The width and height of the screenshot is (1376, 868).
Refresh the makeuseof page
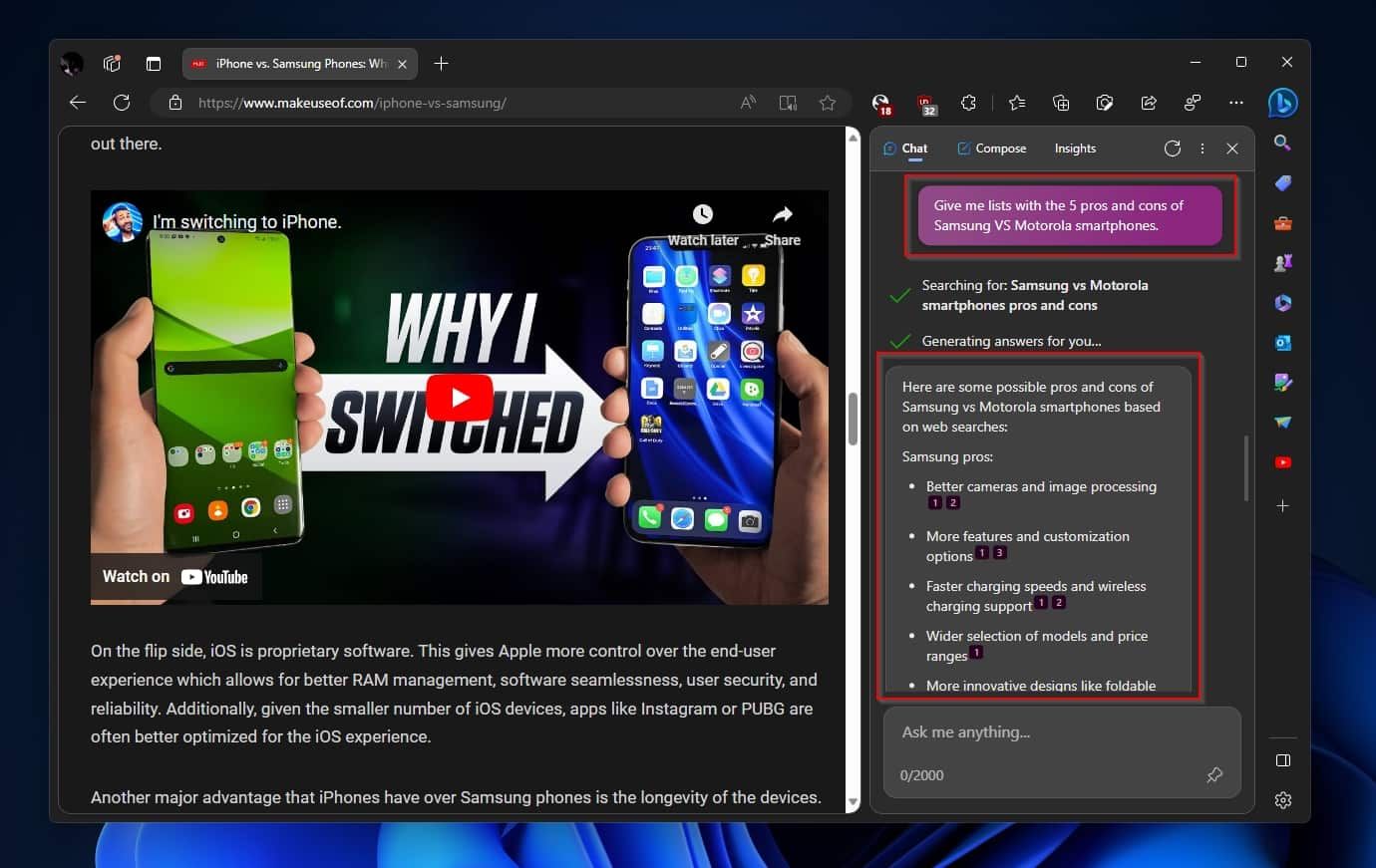tap(122, 103)
